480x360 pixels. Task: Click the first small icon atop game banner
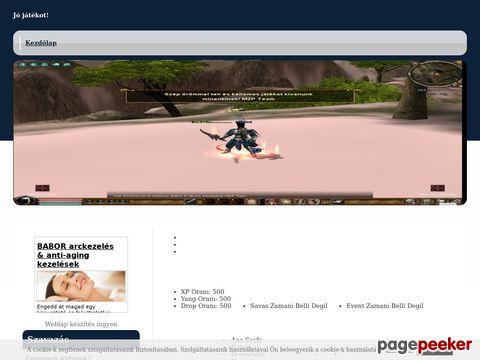point(22,64)
